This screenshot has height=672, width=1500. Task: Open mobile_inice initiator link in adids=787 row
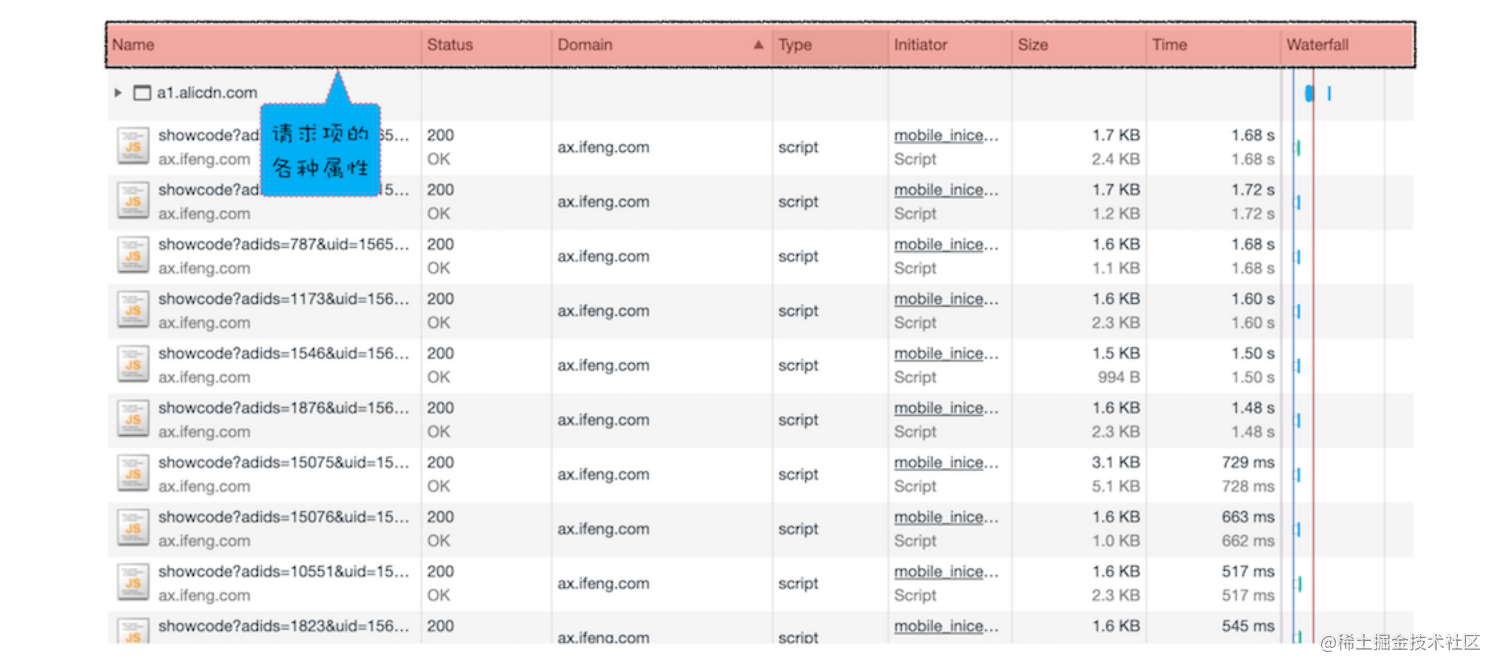(x=945, y=245)
